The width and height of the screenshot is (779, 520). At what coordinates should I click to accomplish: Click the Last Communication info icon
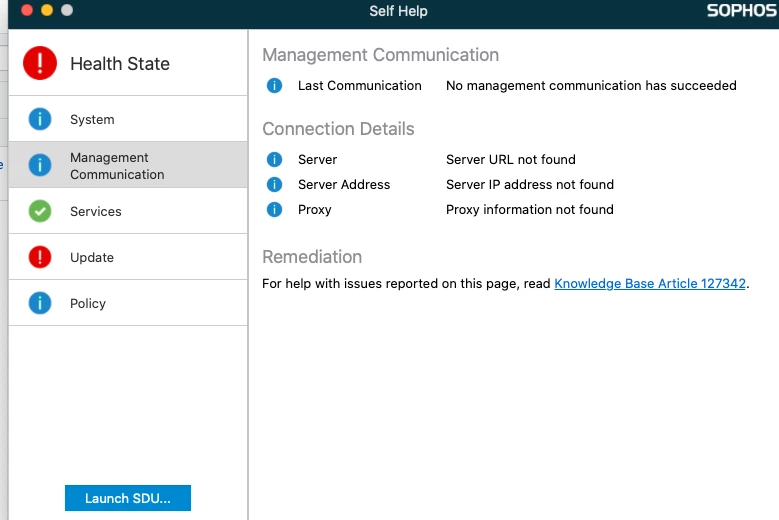click(275, 86)
